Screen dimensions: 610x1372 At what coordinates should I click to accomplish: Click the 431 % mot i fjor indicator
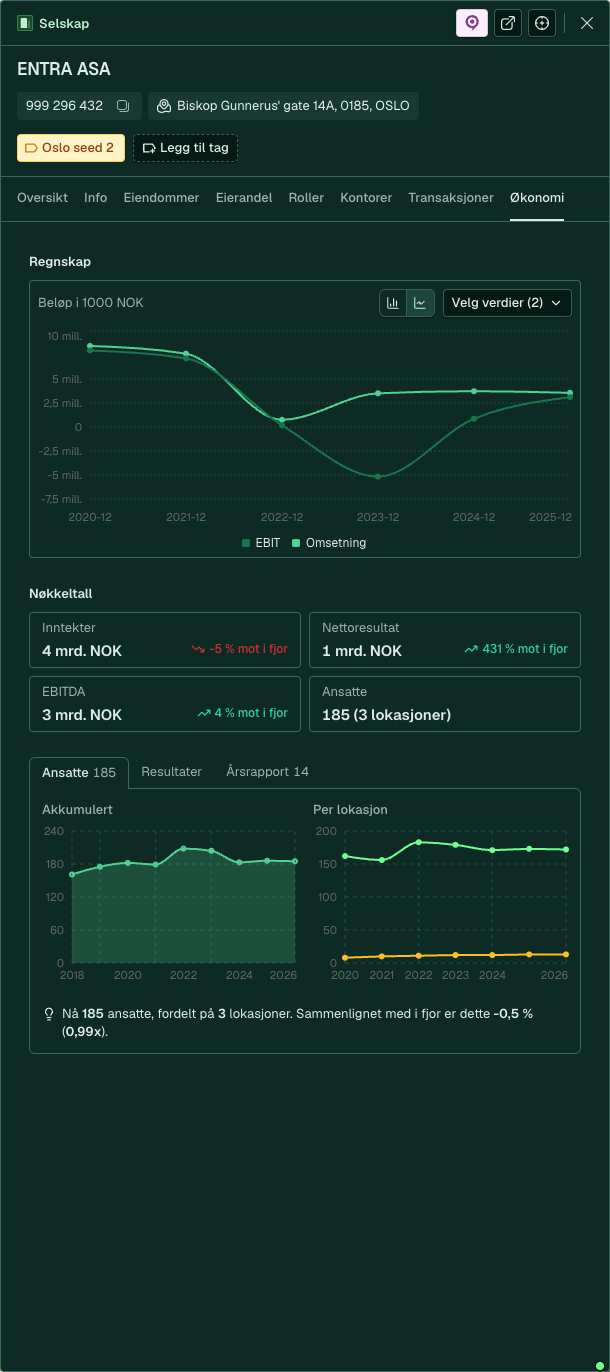[516, 649]
